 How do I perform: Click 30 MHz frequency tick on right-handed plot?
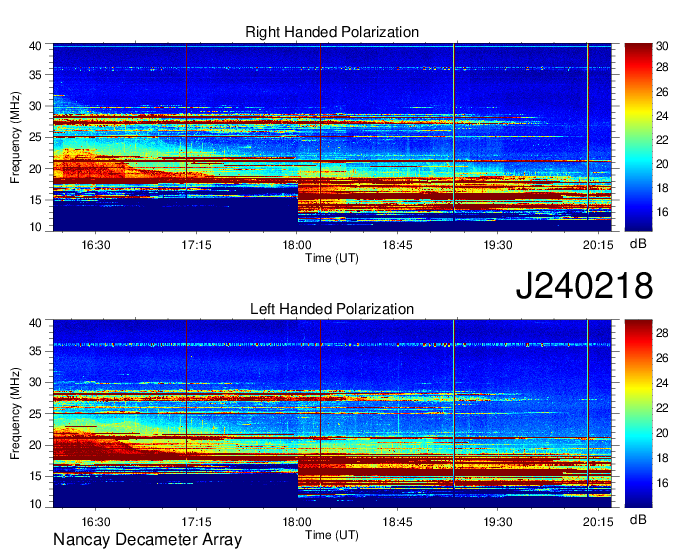(35, 106)
